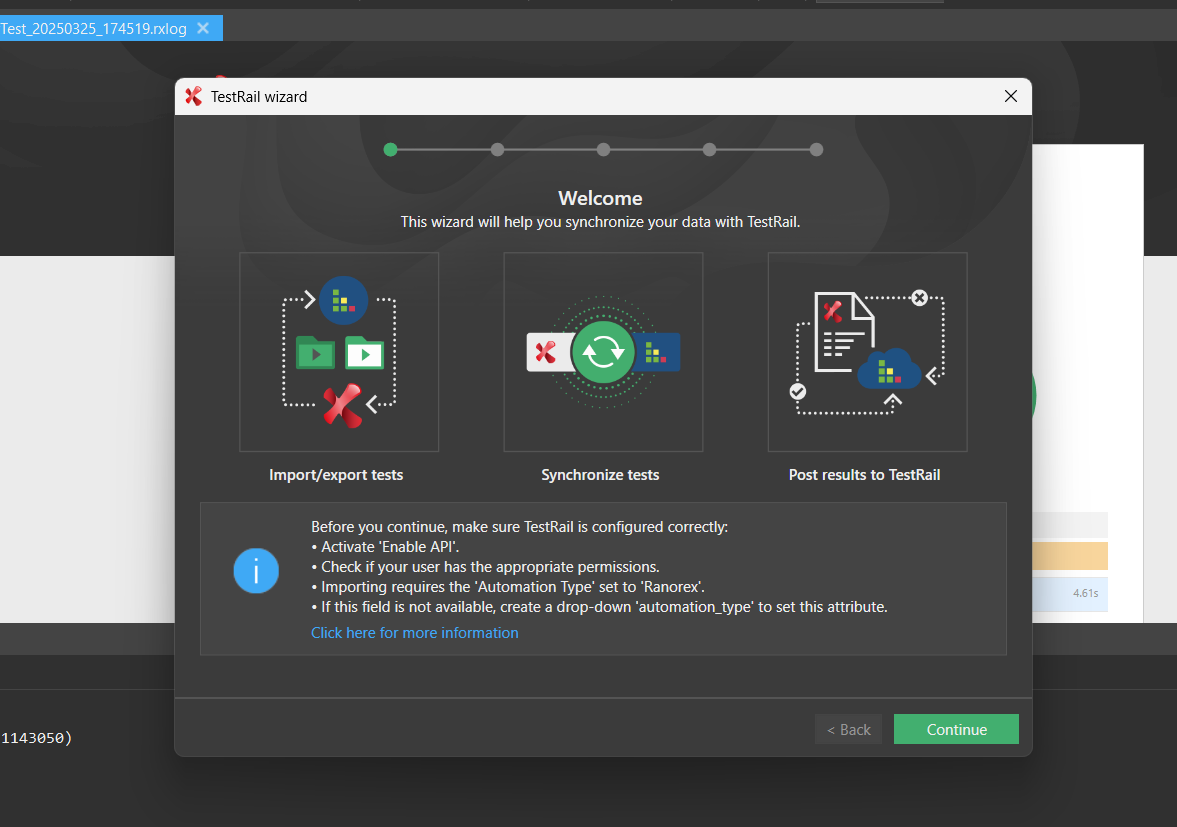The image size is (1177, 827).
Task: Open the 'Click here for more information' link
Action: point(414,633)
